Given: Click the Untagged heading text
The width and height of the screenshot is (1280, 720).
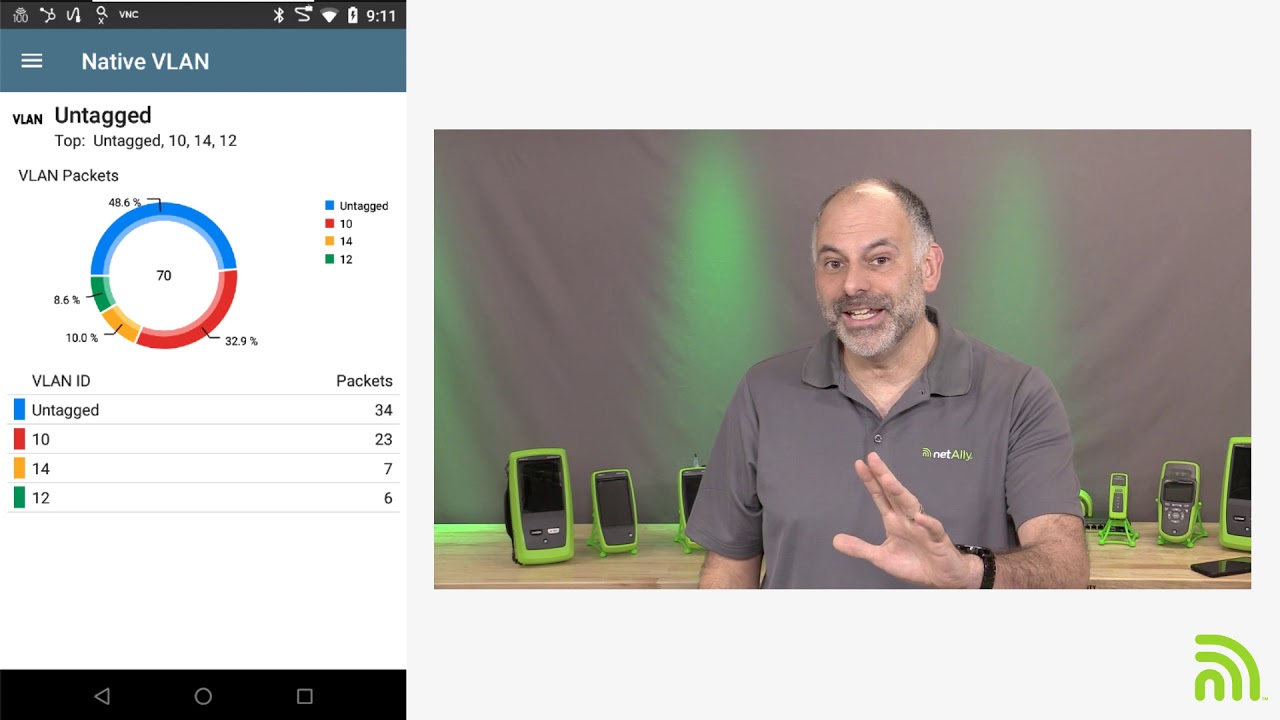Looking at the screenshot, I should tap(103, 115).
